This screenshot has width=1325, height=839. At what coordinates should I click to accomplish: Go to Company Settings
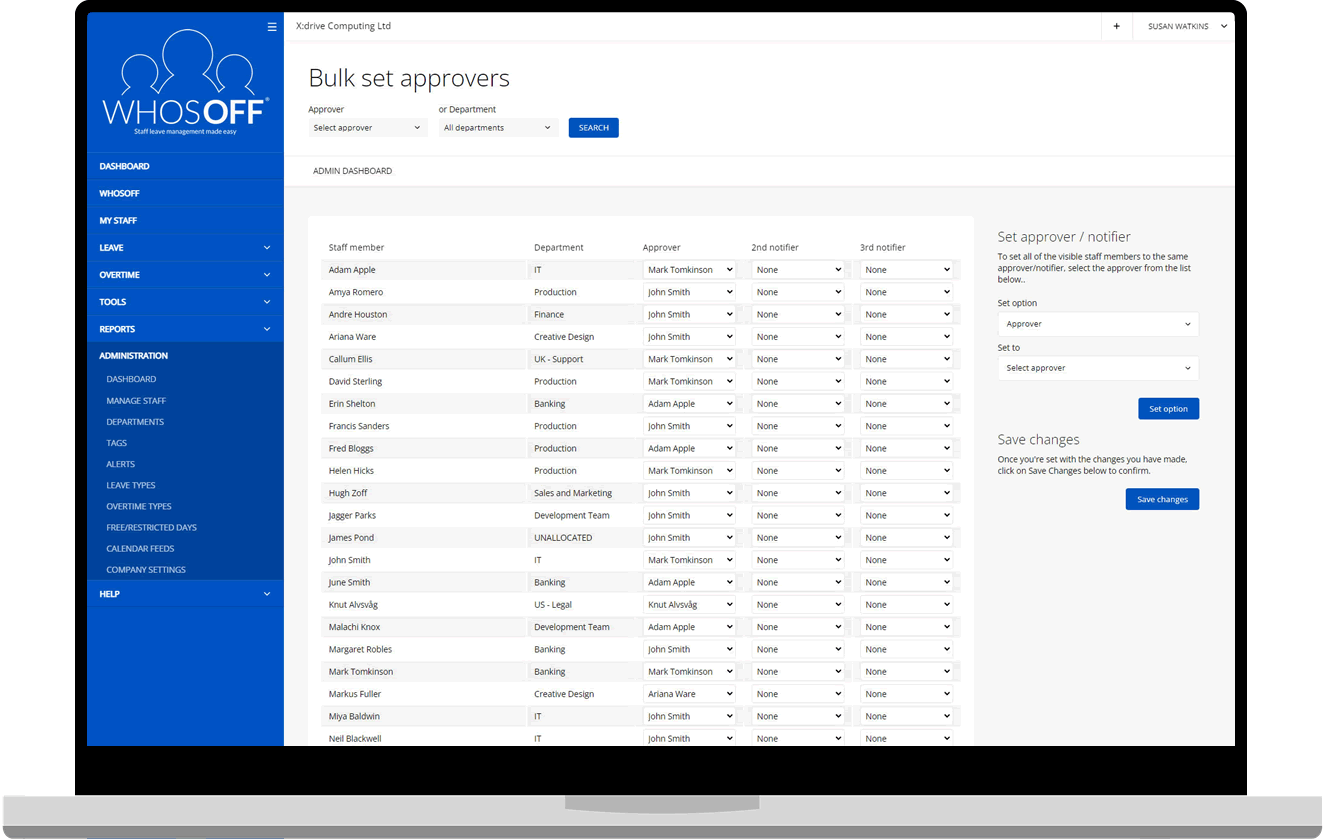tap(146, 570)
